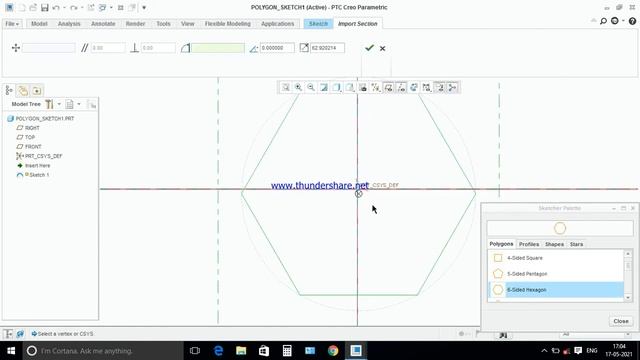This screenshot has width=640, height=360.
Task: Click the Refit icon in graphics toolbar
Action: coord(286,87)
